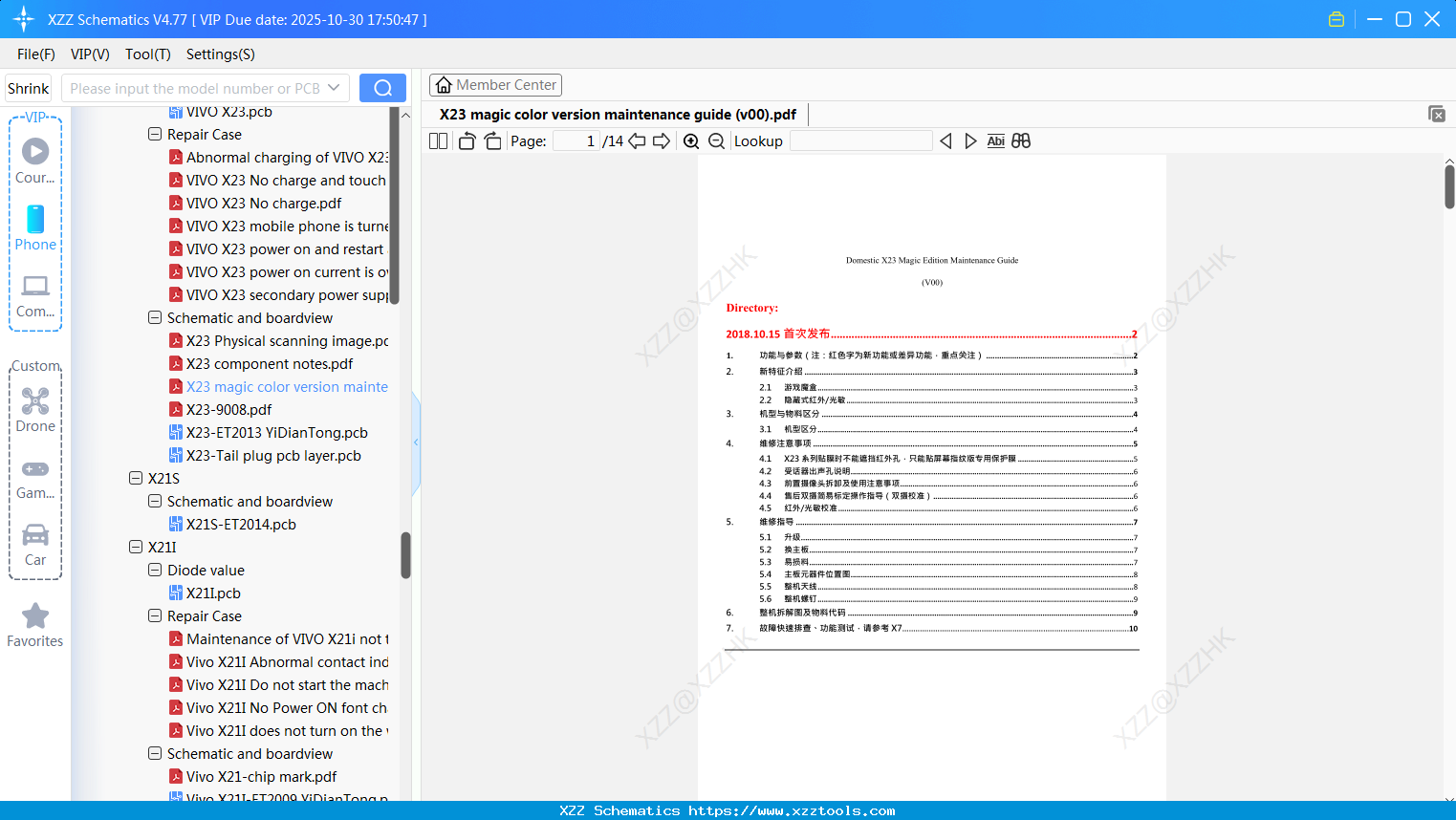Click the Lookup text field

tap(860, 141)
